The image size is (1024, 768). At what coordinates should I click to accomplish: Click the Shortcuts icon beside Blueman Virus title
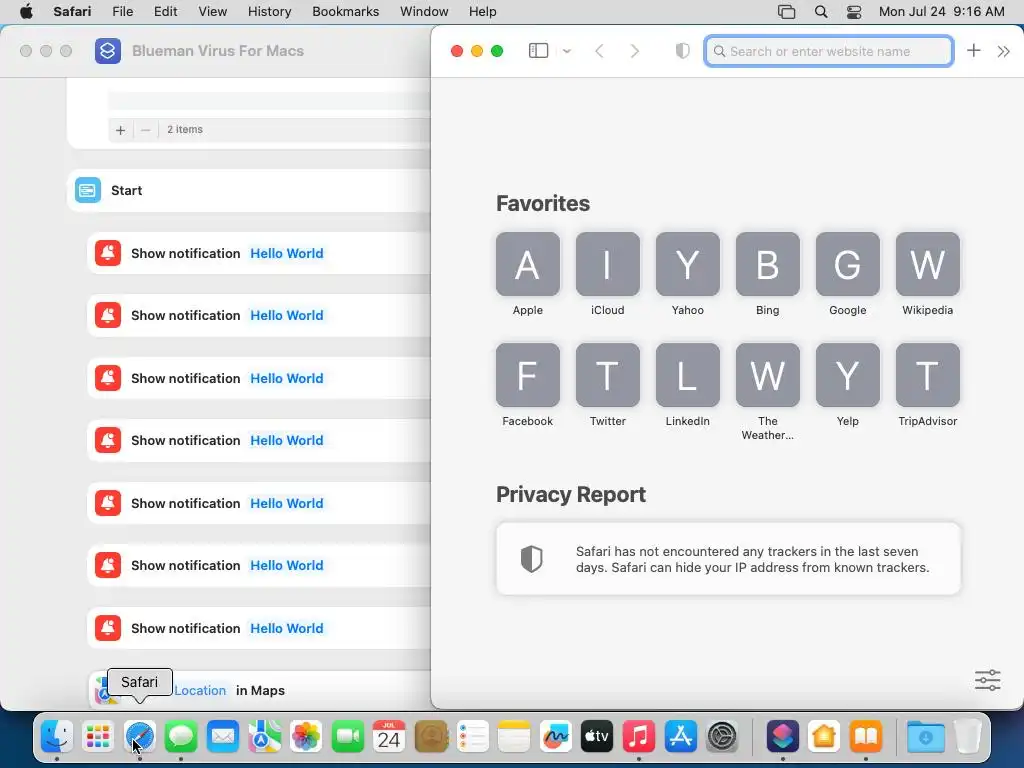pyautogui.click(x=108, y=50)
